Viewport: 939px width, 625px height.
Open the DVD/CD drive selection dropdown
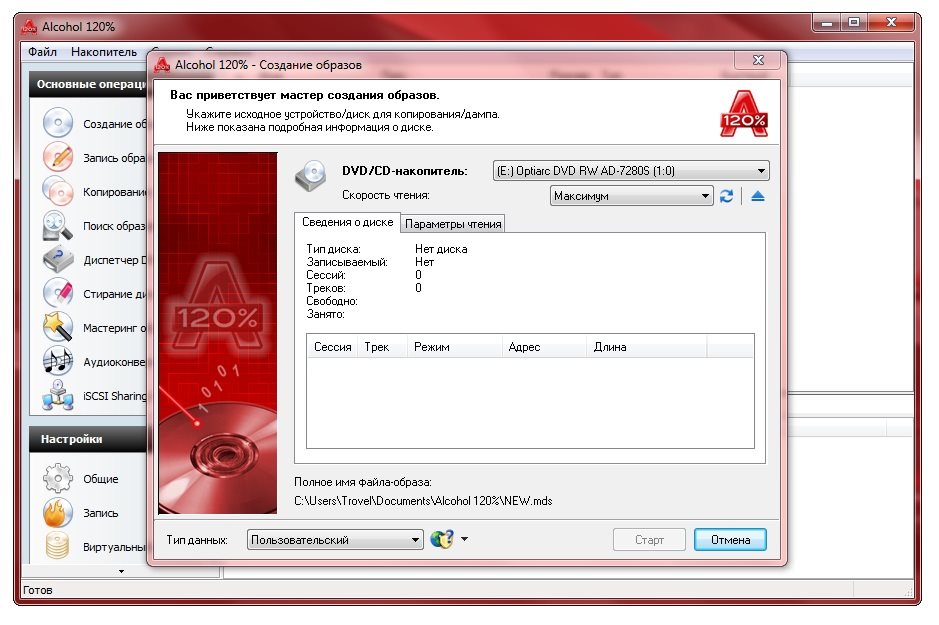[x=631, y=171]
